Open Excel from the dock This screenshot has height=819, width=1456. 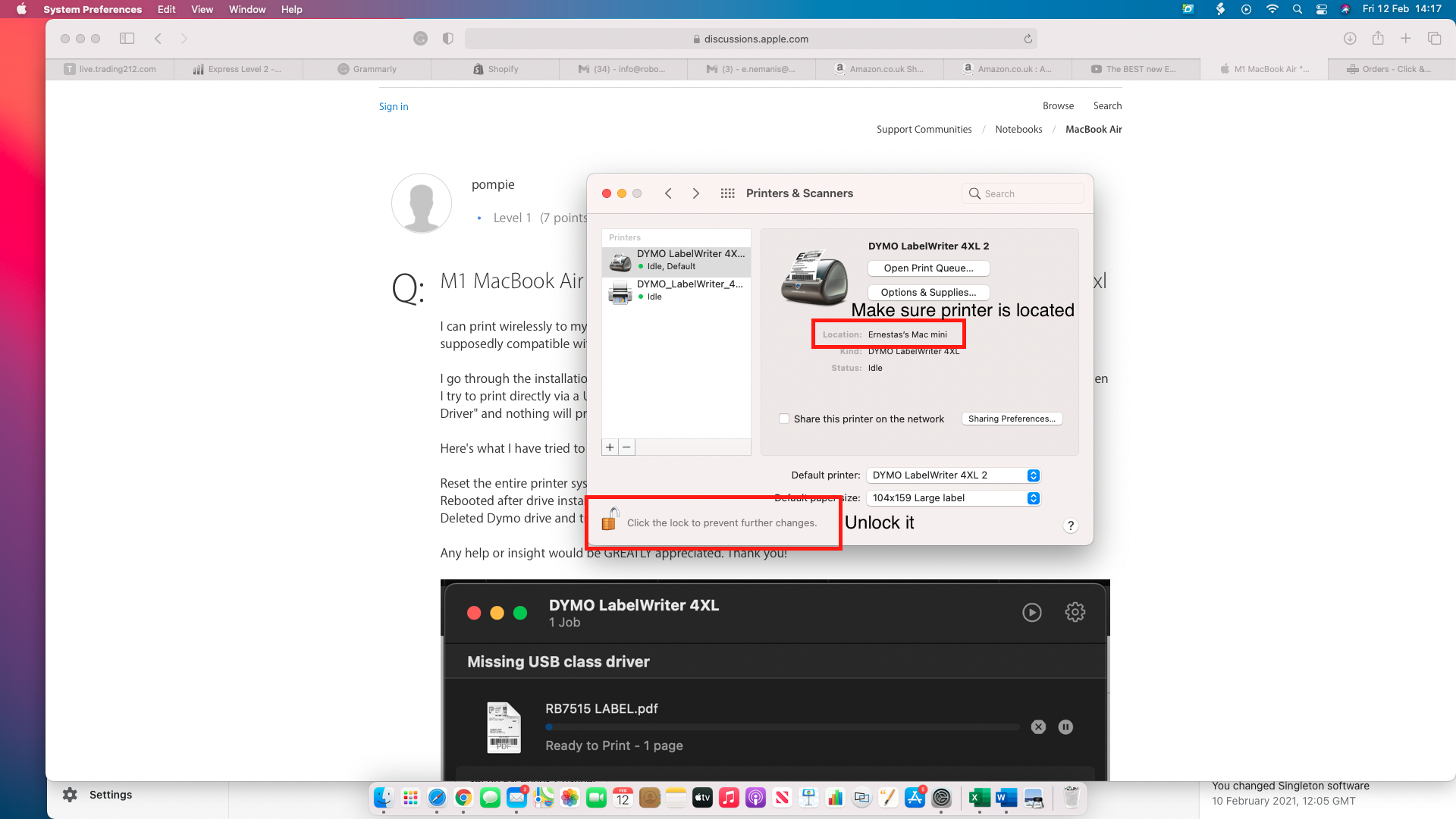(979, 798)
